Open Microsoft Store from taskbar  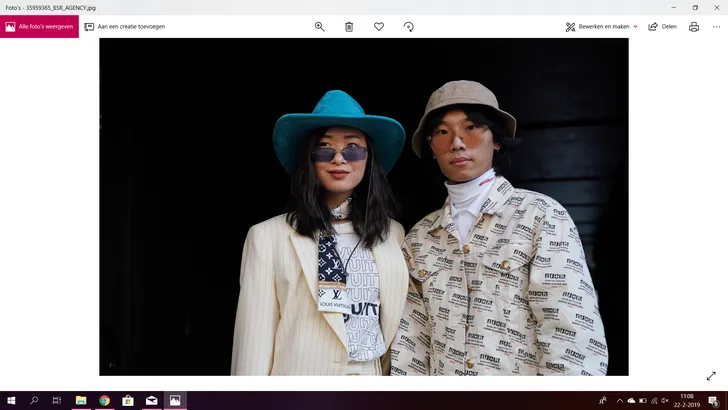[128, 400]
